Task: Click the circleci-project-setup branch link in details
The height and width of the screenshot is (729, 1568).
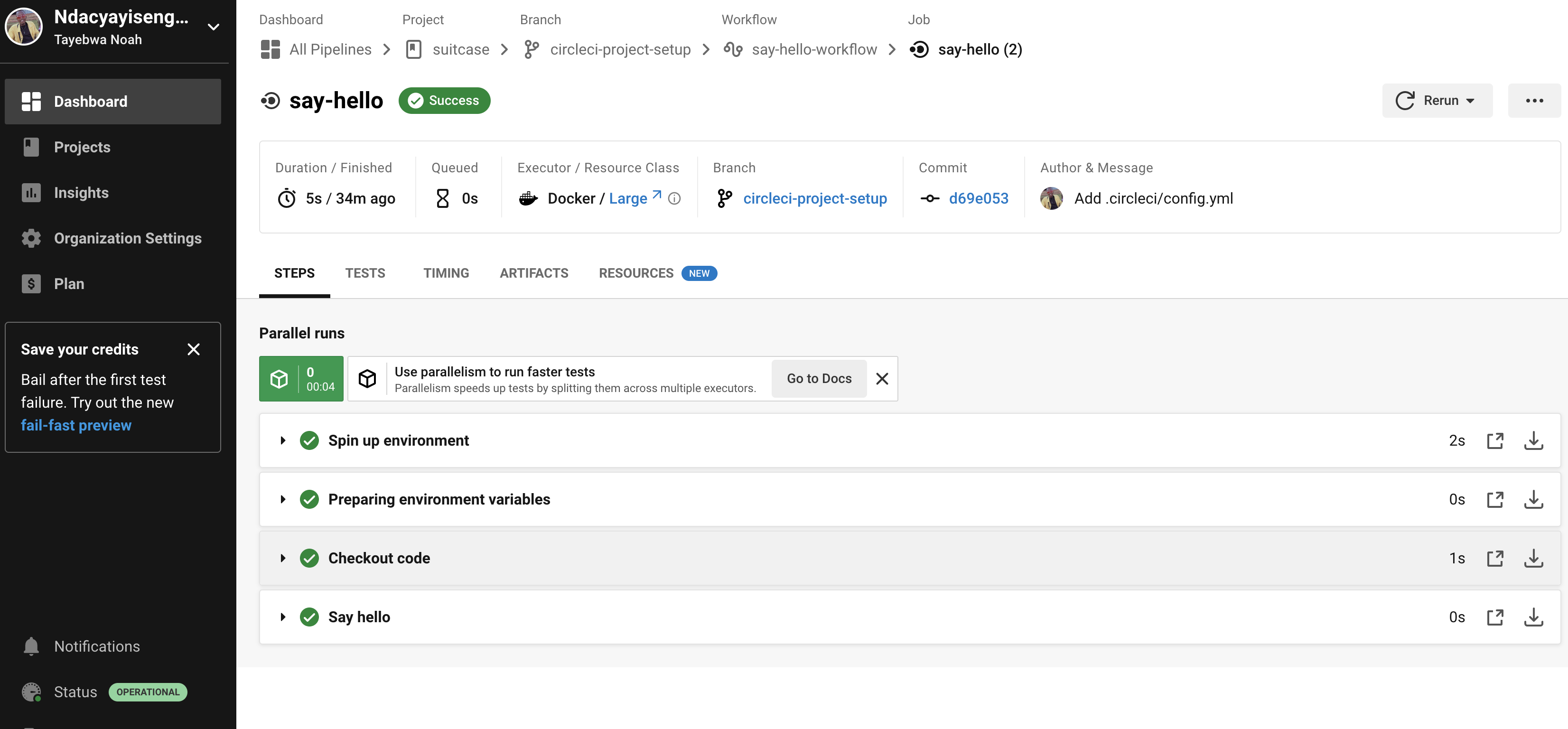Action: click(815, 198)
